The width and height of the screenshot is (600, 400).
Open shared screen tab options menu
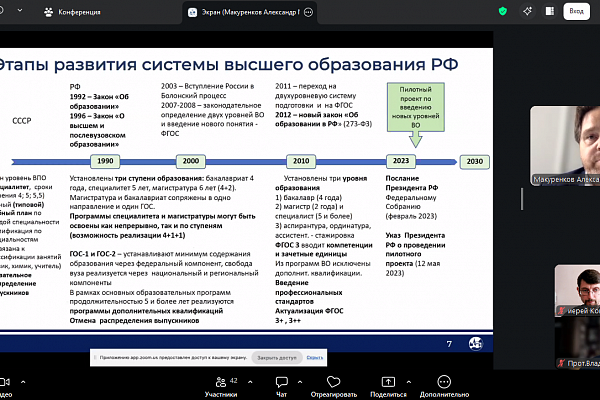pos(308,12)
